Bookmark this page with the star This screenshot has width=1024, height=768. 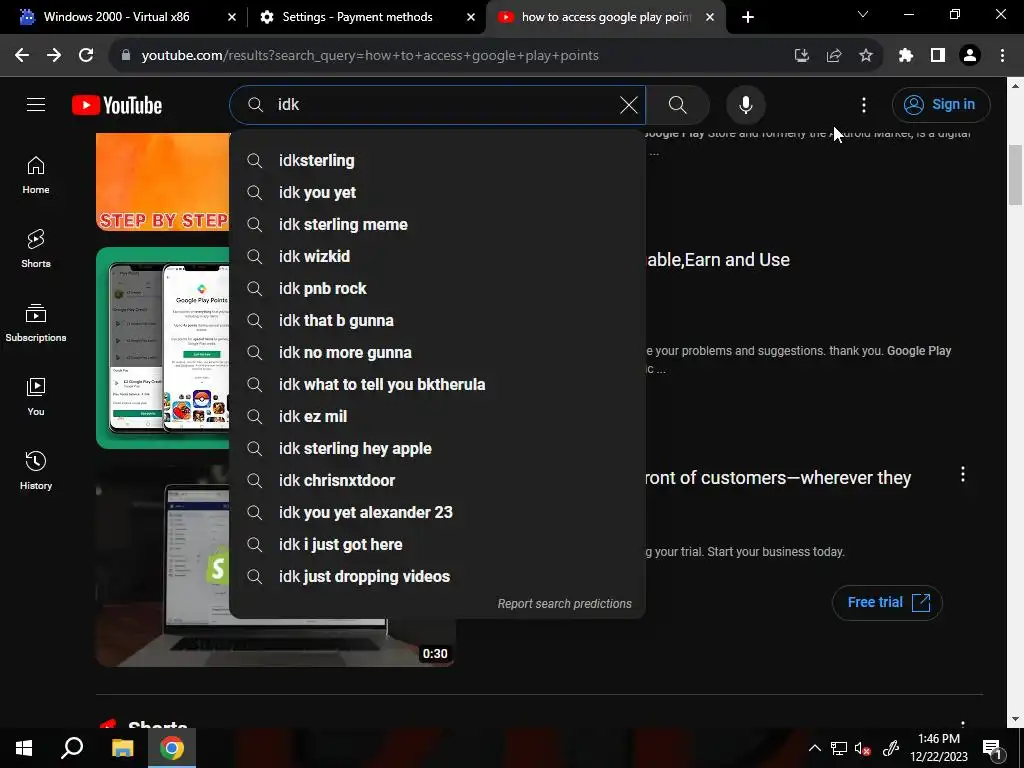point(866,55)
